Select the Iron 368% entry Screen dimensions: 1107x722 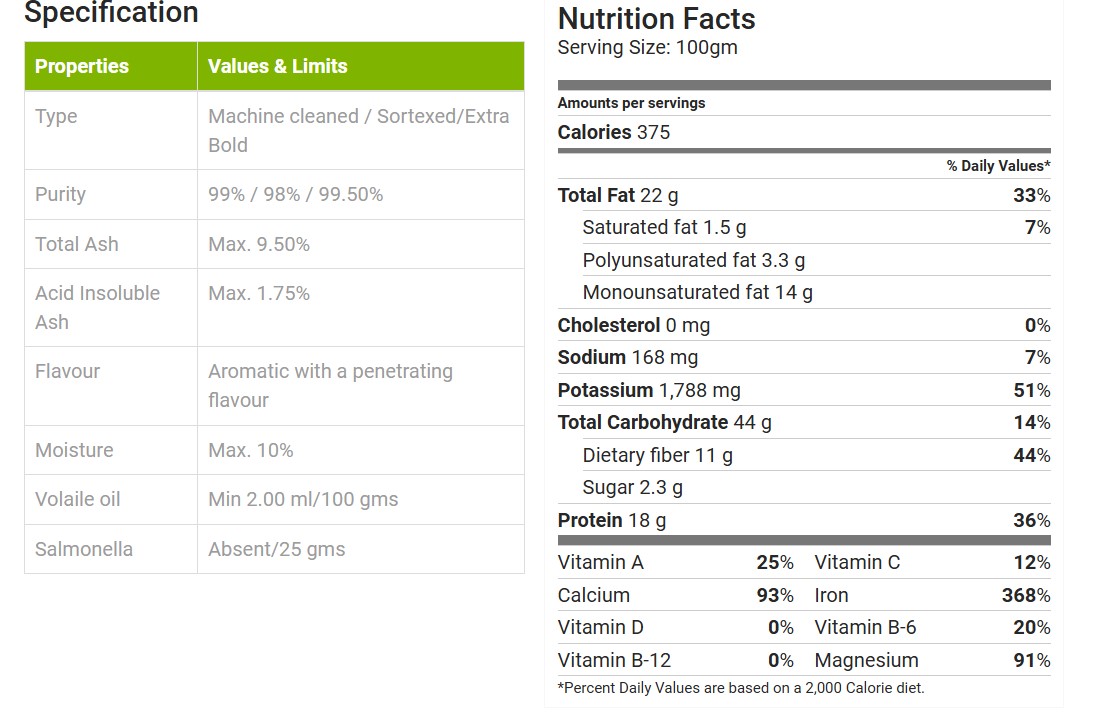point(932,596)
